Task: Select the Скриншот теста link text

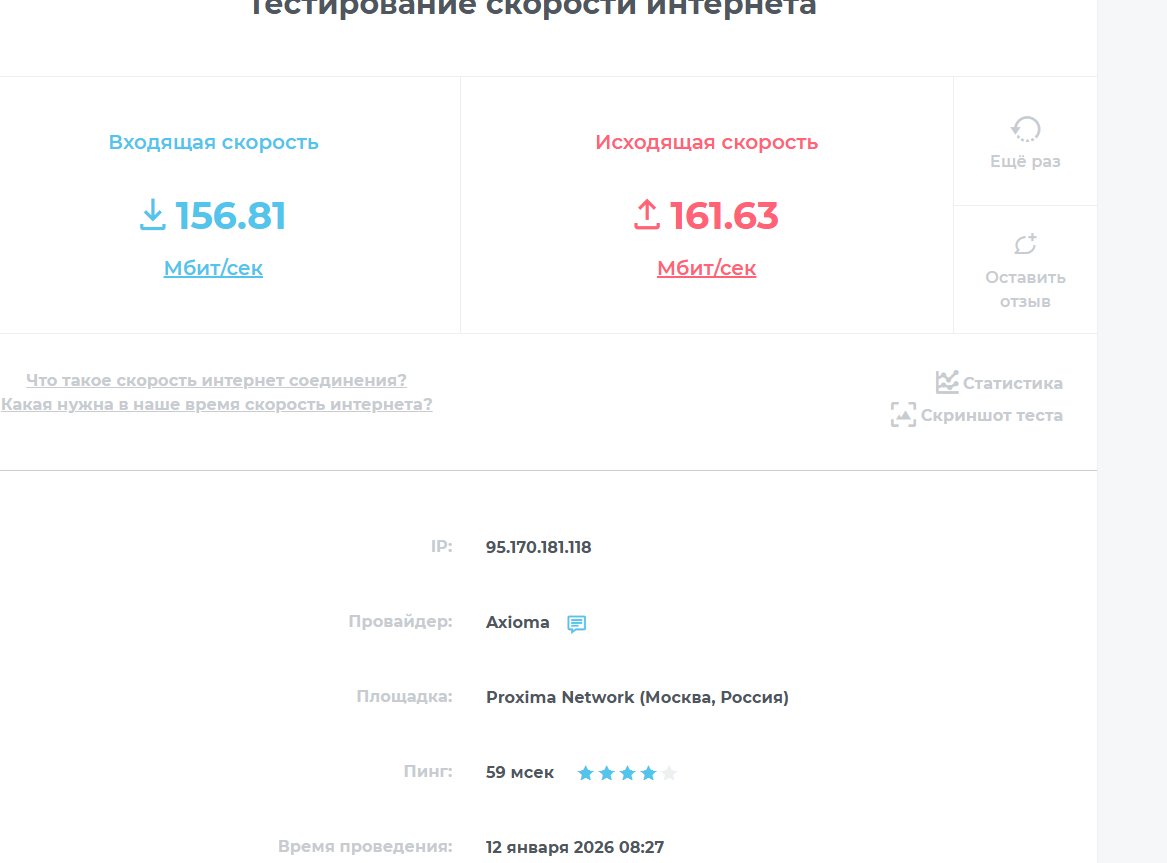Action: [x=991, y=415]
